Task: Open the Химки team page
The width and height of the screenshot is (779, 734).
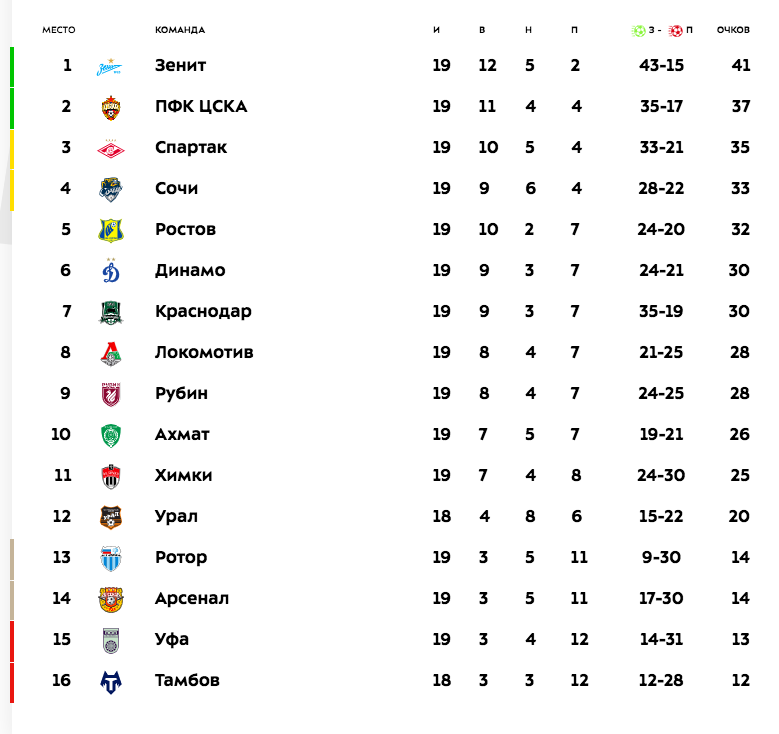Action: pyautogui.click(x=183, y=476)
